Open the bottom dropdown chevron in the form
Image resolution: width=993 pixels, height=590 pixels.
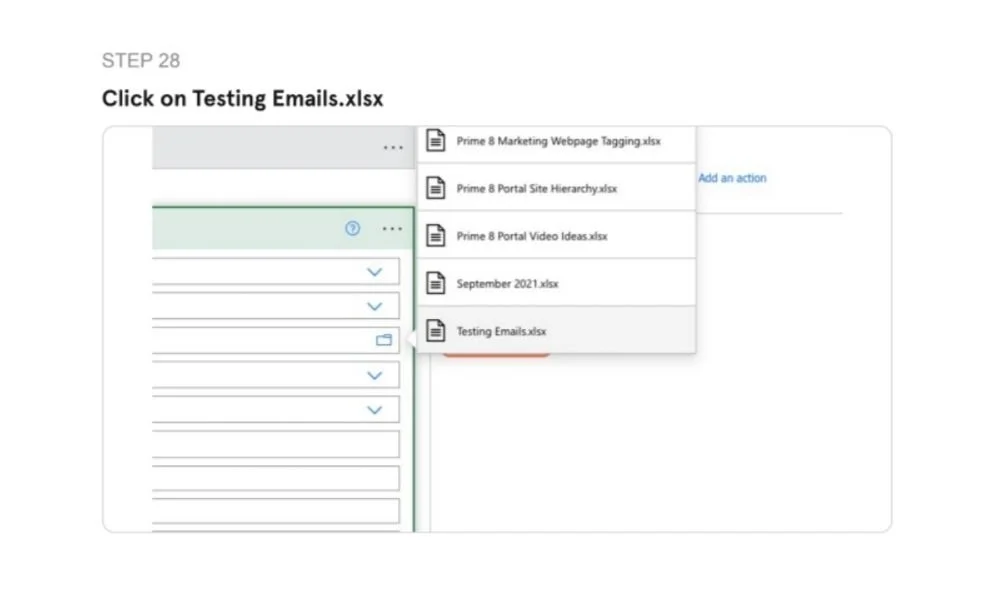click(x=374, y=409)
